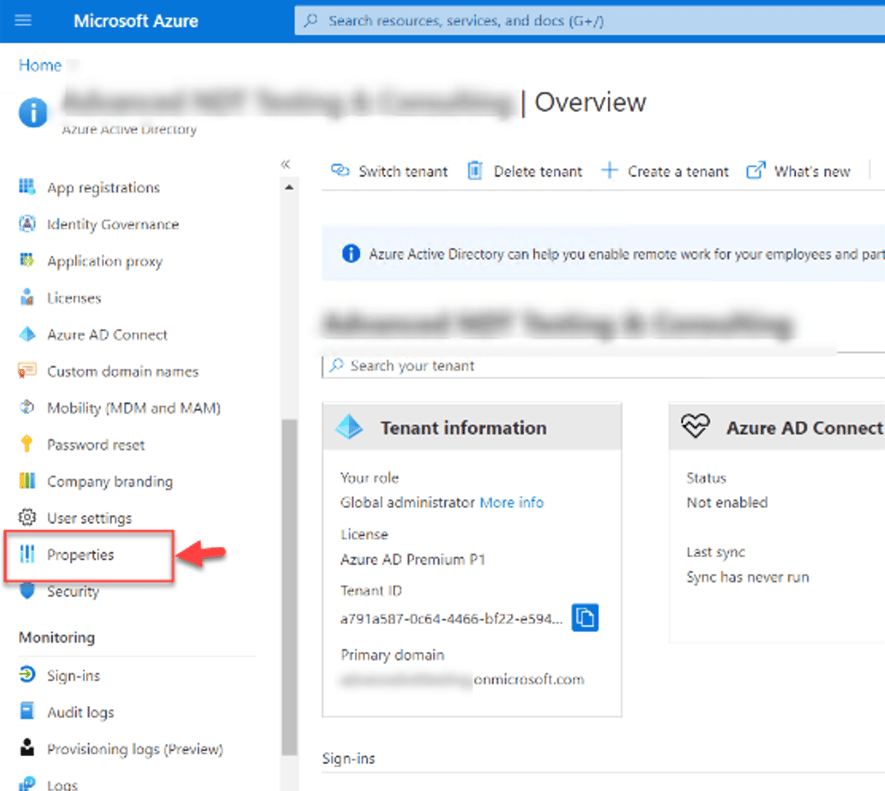
Task: Collapse the left navigation pane
Action: (x=286, y=163)
